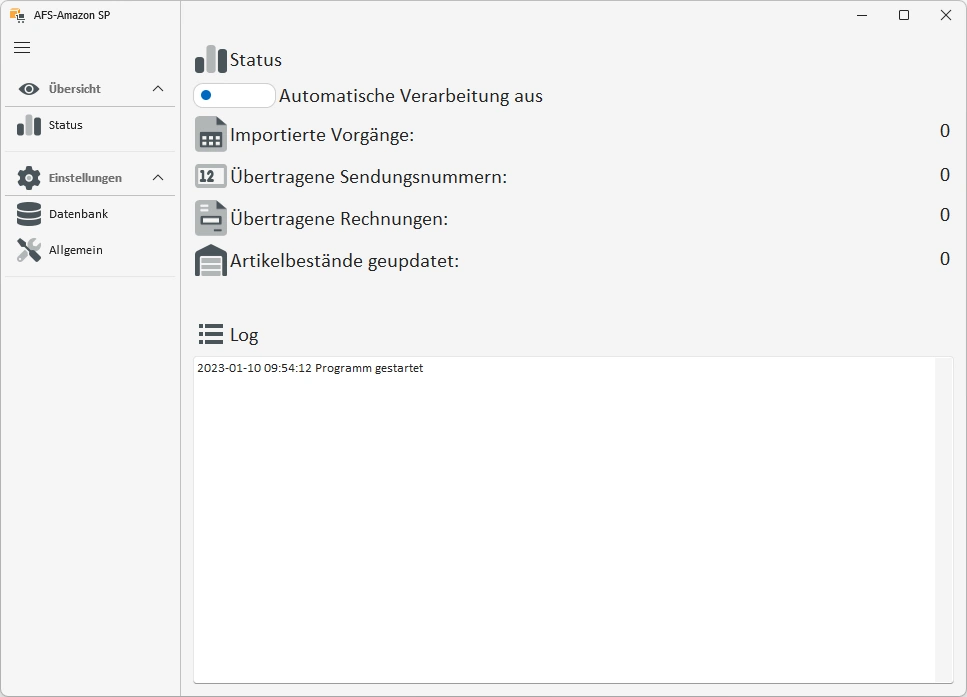Select the Übersicht section header text
Screen dimensions: 967x697
(x=75, y=89)
